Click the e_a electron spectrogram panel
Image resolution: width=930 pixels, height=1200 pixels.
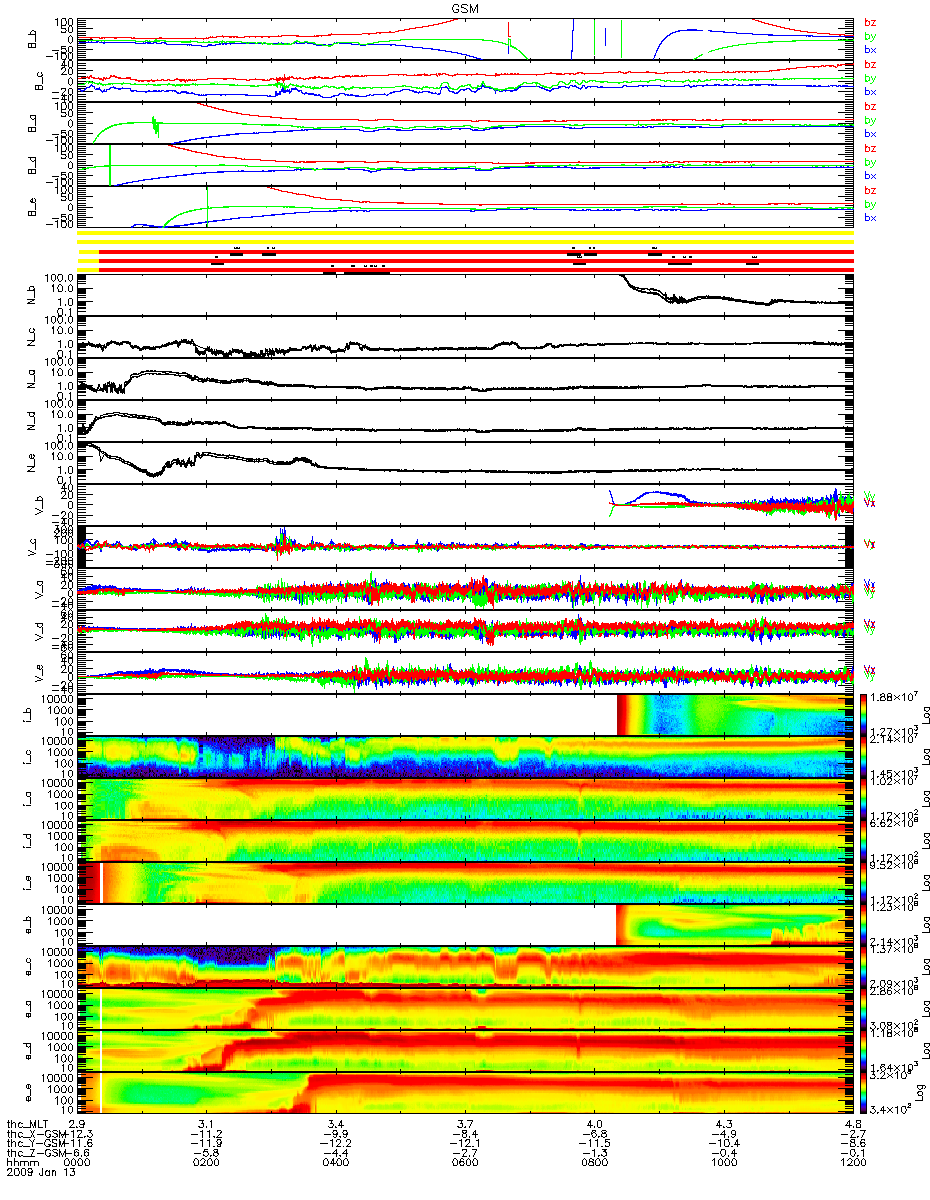point(466,1009)
